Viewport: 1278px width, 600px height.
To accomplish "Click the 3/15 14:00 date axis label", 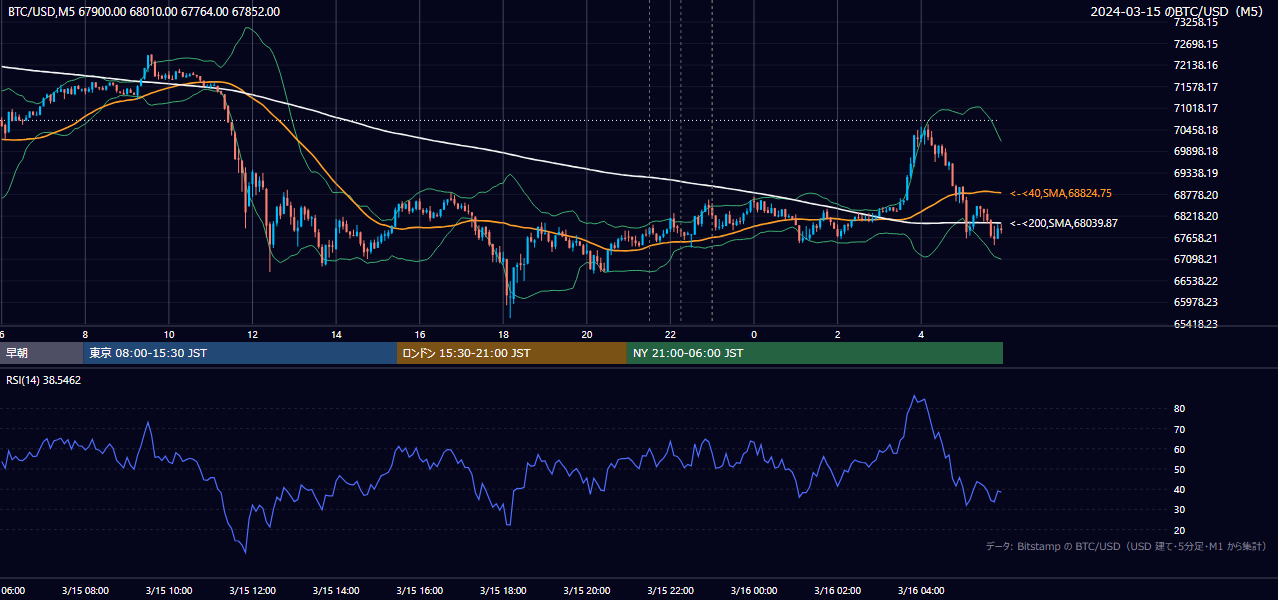I will (336, 590).
